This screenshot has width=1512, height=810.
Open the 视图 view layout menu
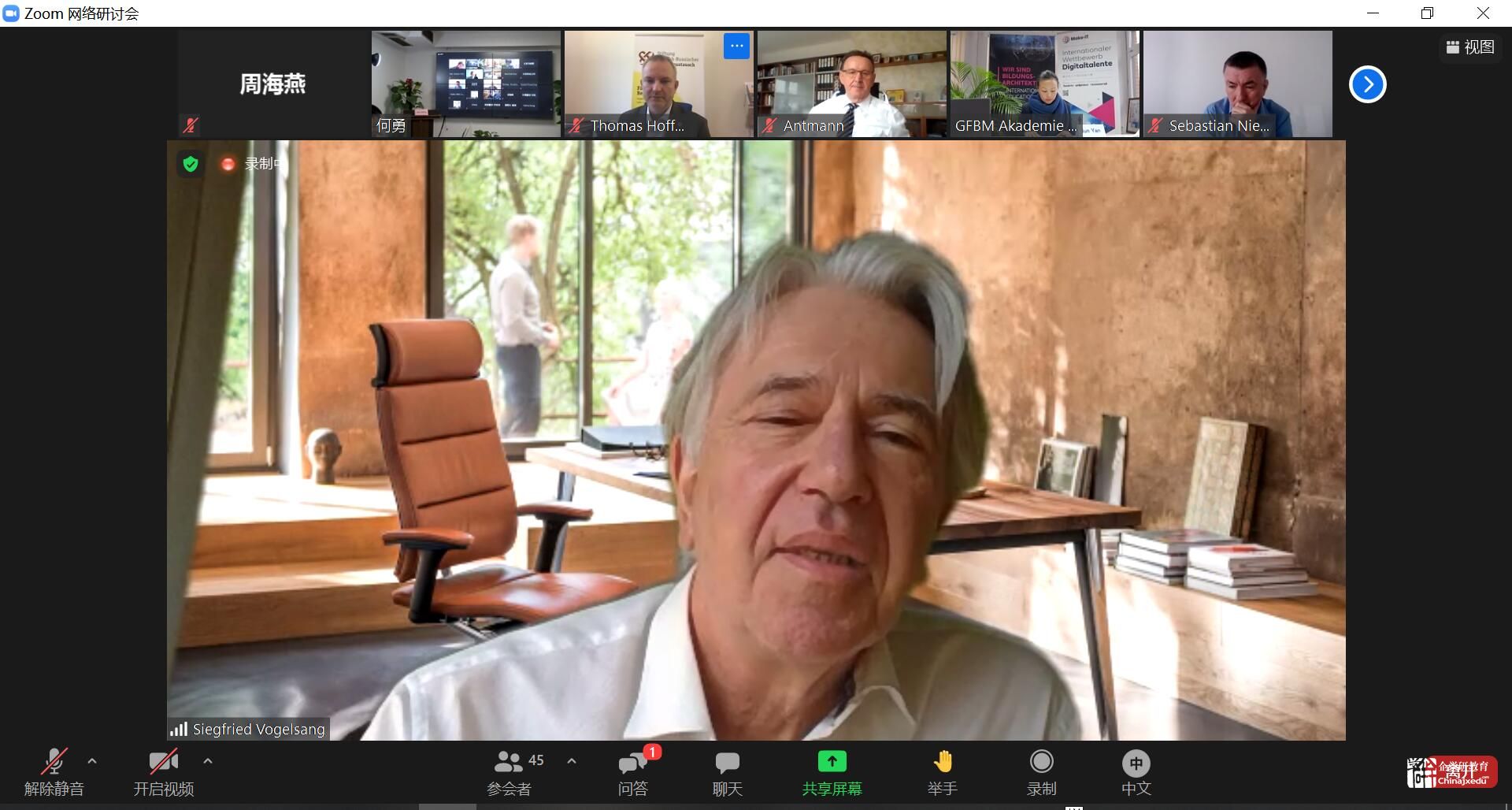pos(1470,47)
